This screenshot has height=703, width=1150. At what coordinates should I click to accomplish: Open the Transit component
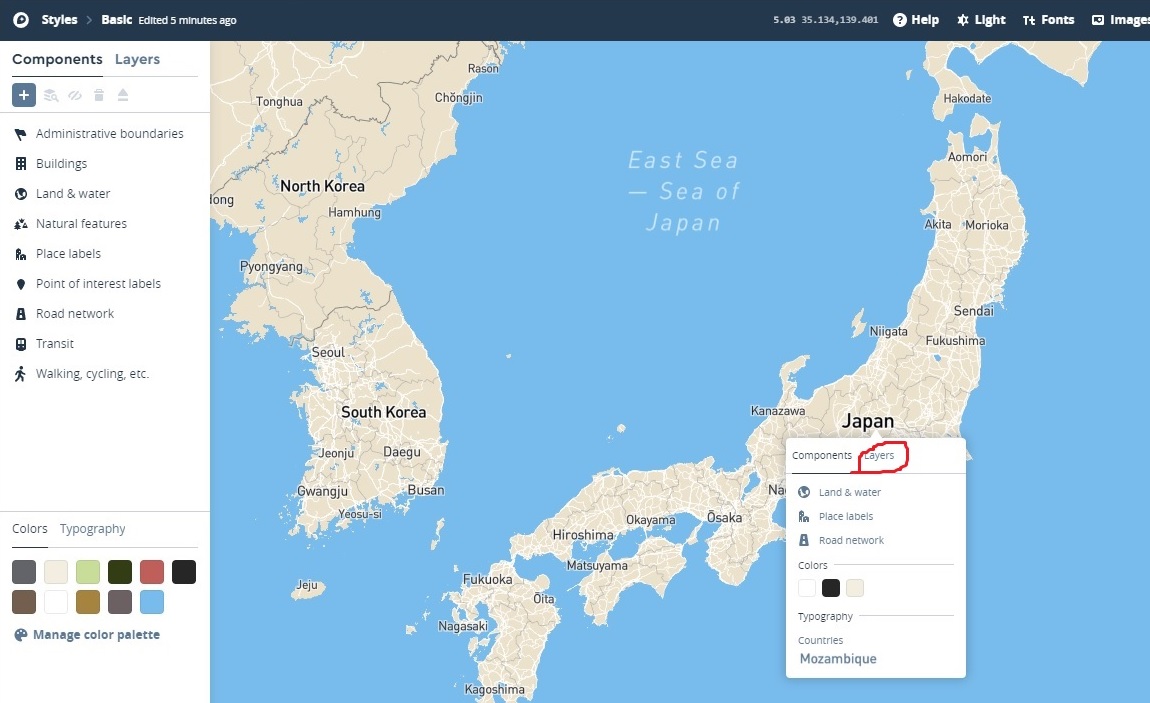pyautogui.click(x=55, y=343)
